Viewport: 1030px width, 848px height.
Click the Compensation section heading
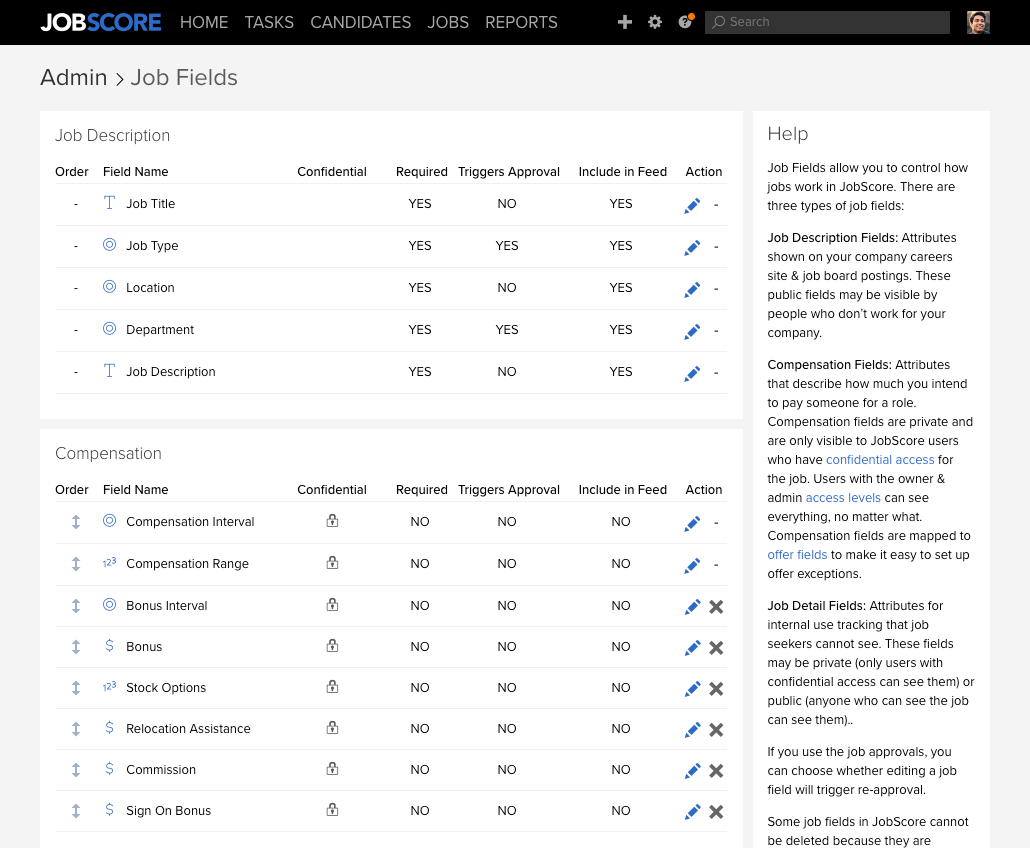pos(108,453)
